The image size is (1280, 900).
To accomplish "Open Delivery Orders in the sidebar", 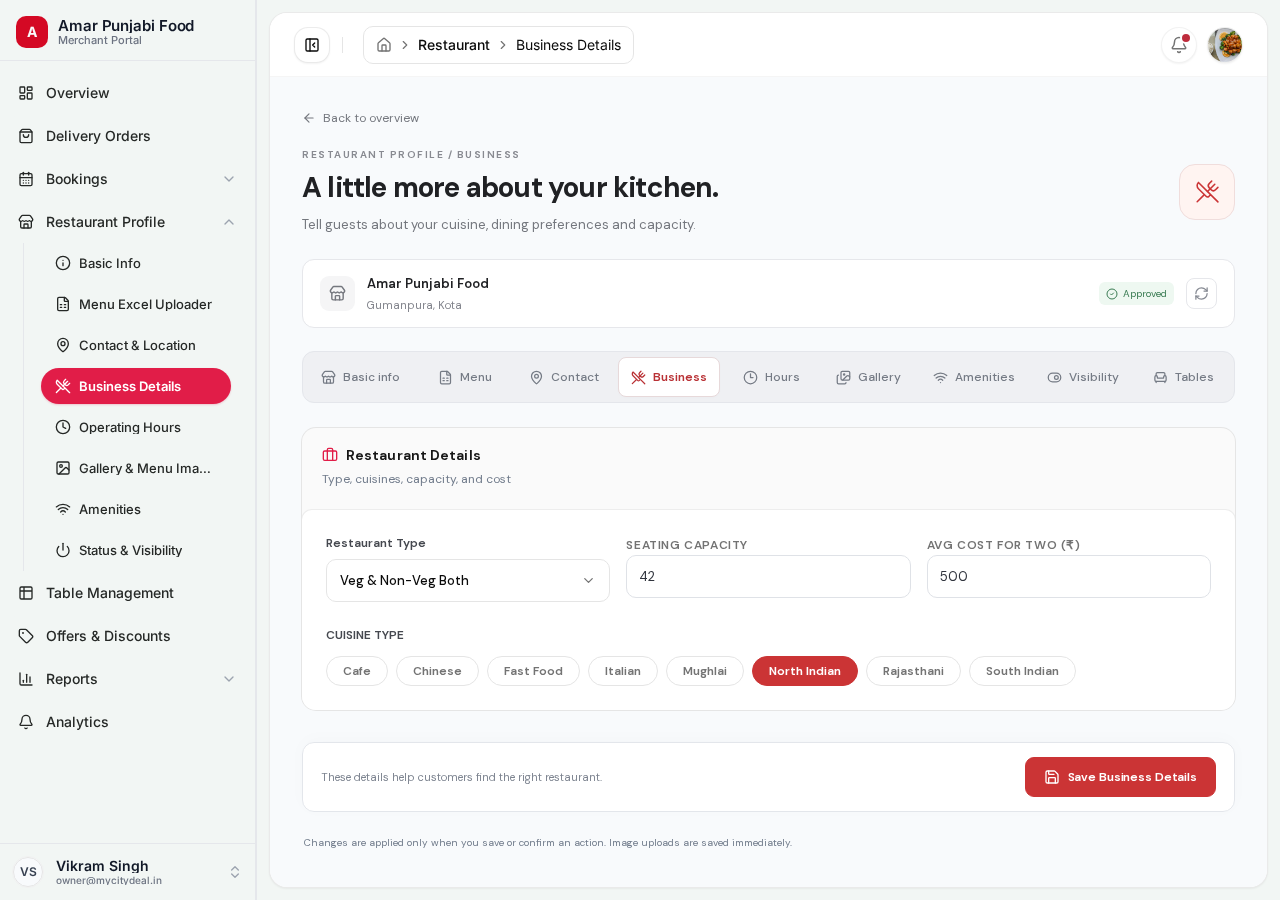I will click(128, 136).
